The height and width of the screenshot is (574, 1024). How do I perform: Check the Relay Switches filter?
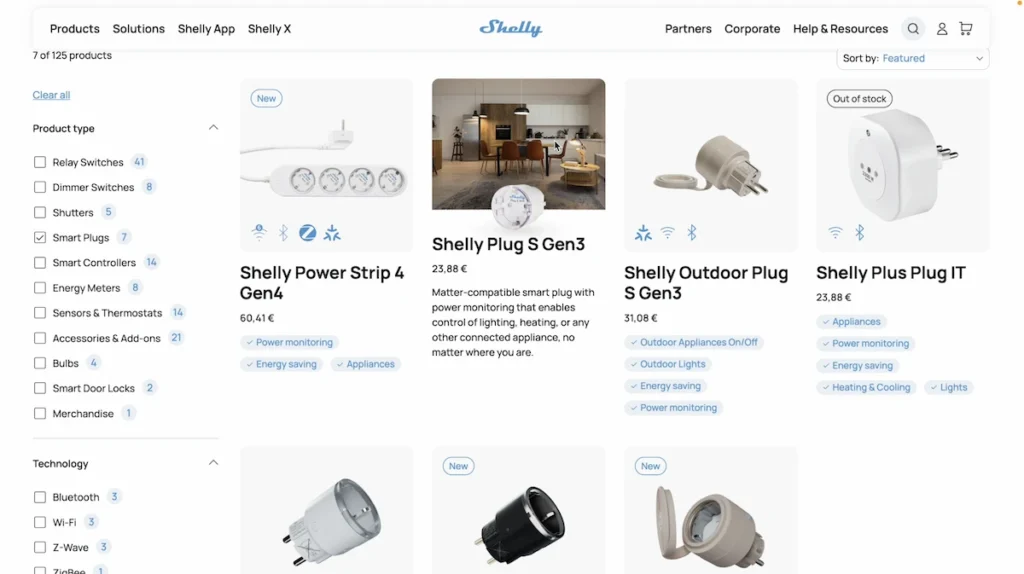point(40,162)
